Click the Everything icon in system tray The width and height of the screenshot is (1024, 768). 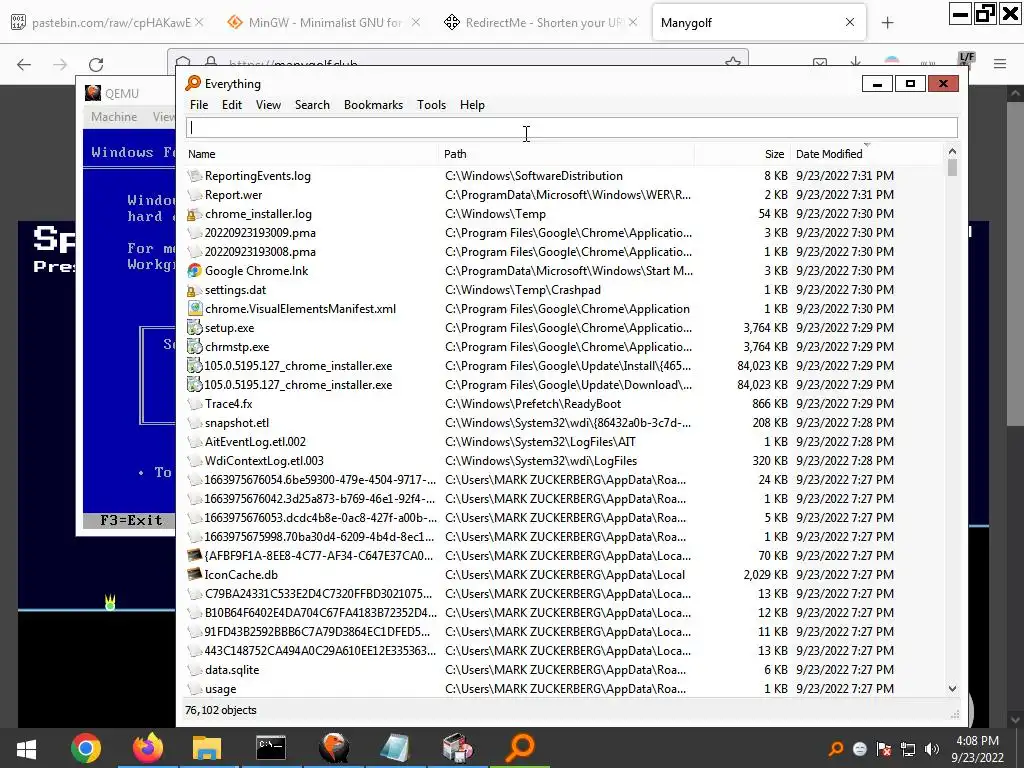click(x=835, y=749)
